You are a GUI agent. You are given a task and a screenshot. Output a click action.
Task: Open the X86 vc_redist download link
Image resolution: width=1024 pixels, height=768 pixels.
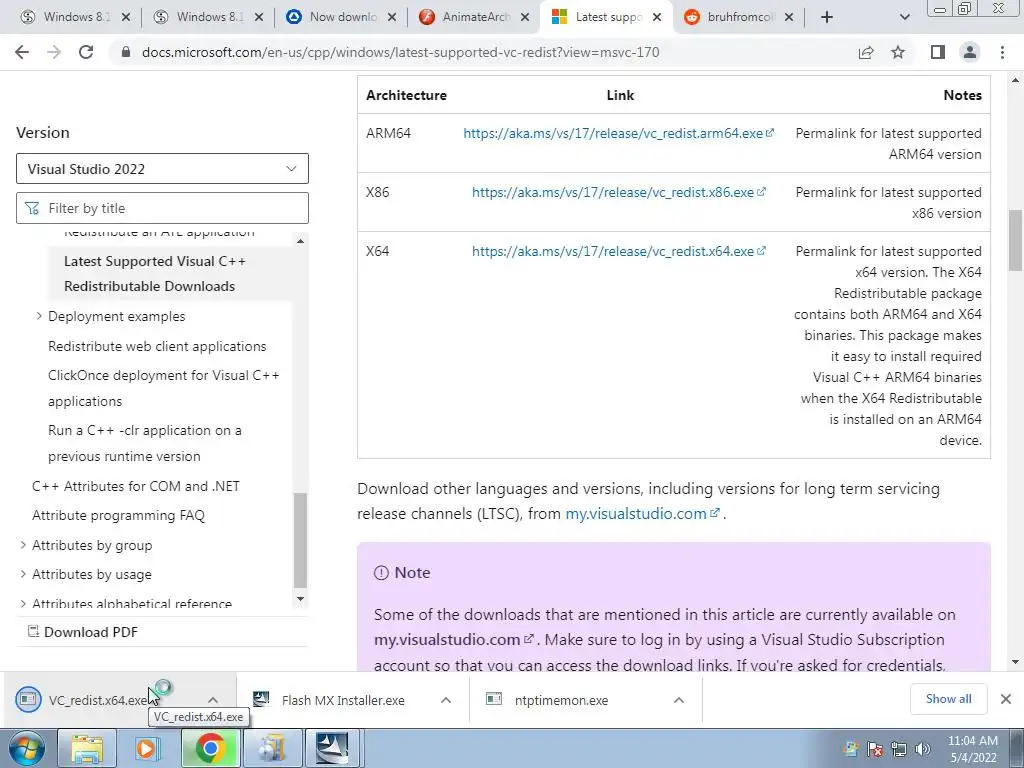618,192
